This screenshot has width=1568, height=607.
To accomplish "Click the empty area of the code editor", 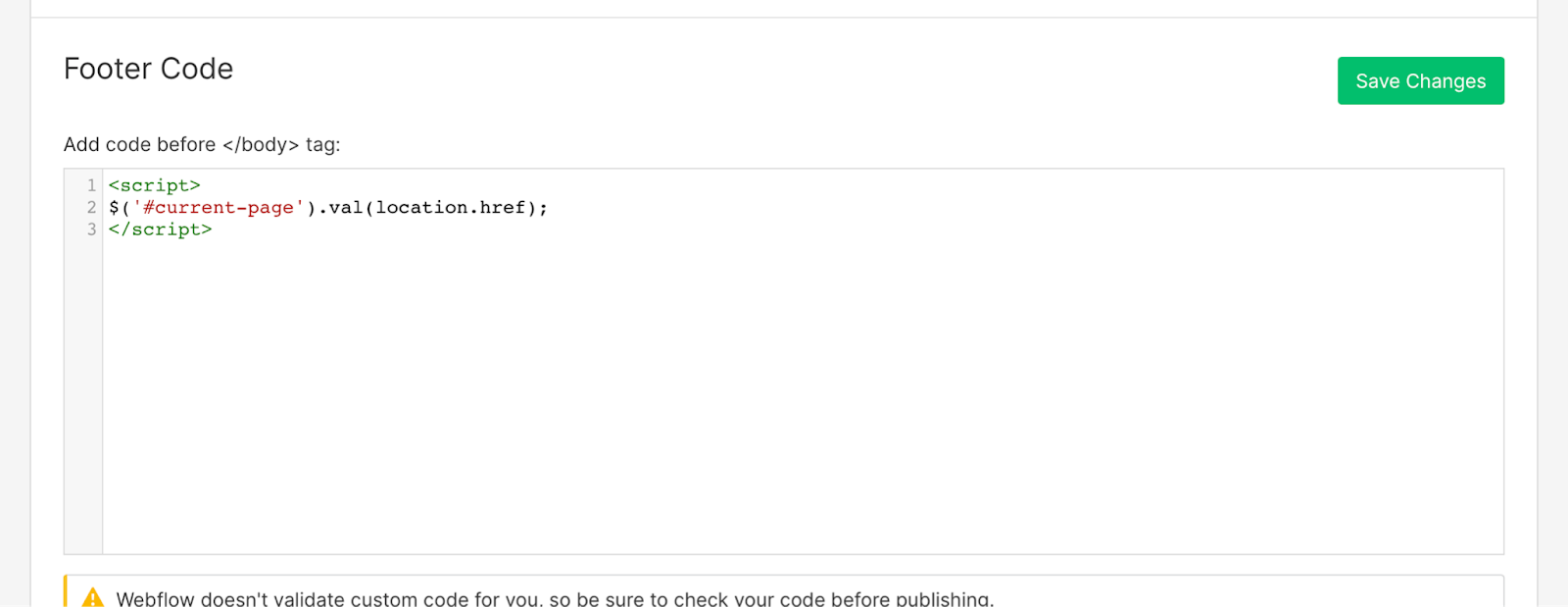I will (784, 392).
